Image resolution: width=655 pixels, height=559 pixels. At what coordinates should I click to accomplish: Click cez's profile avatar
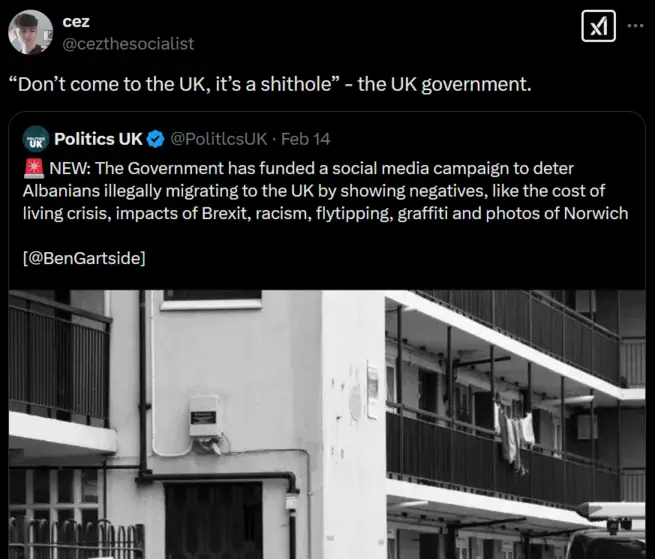pyautogui.click(x=30, y=32)
